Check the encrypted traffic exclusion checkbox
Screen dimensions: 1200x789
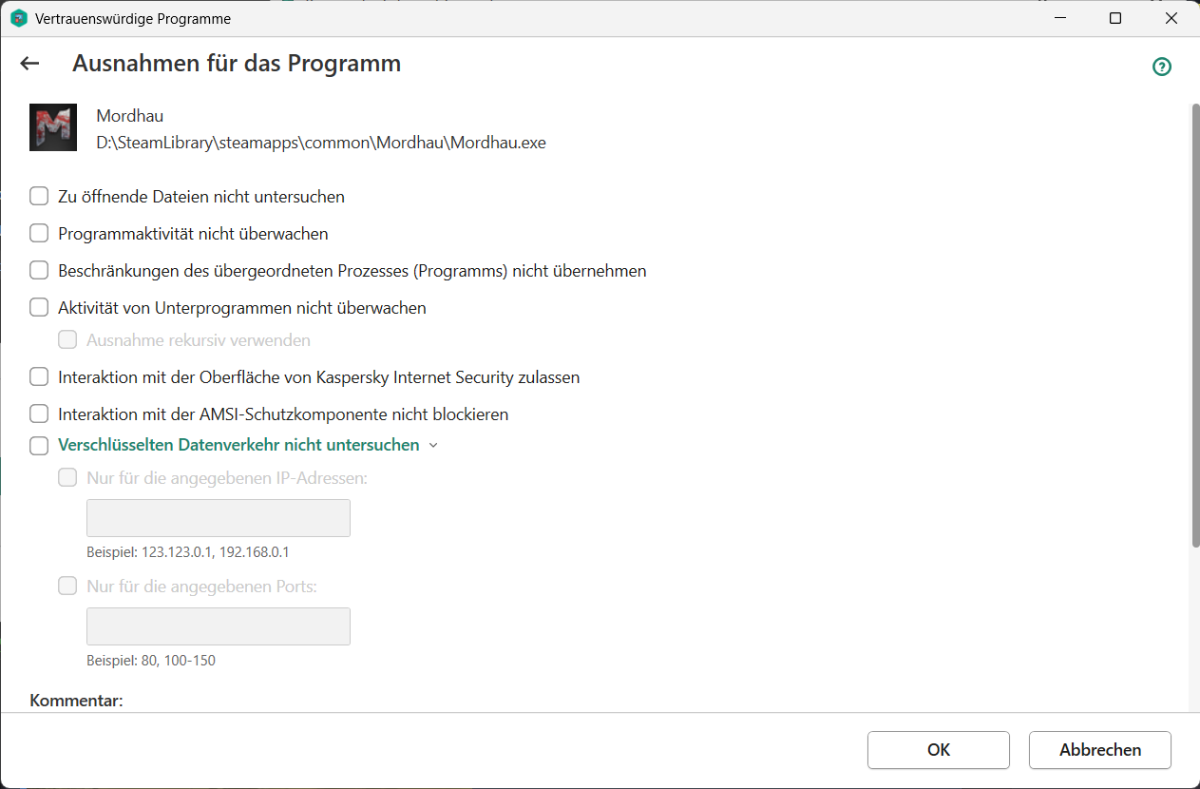pos(39,445)
